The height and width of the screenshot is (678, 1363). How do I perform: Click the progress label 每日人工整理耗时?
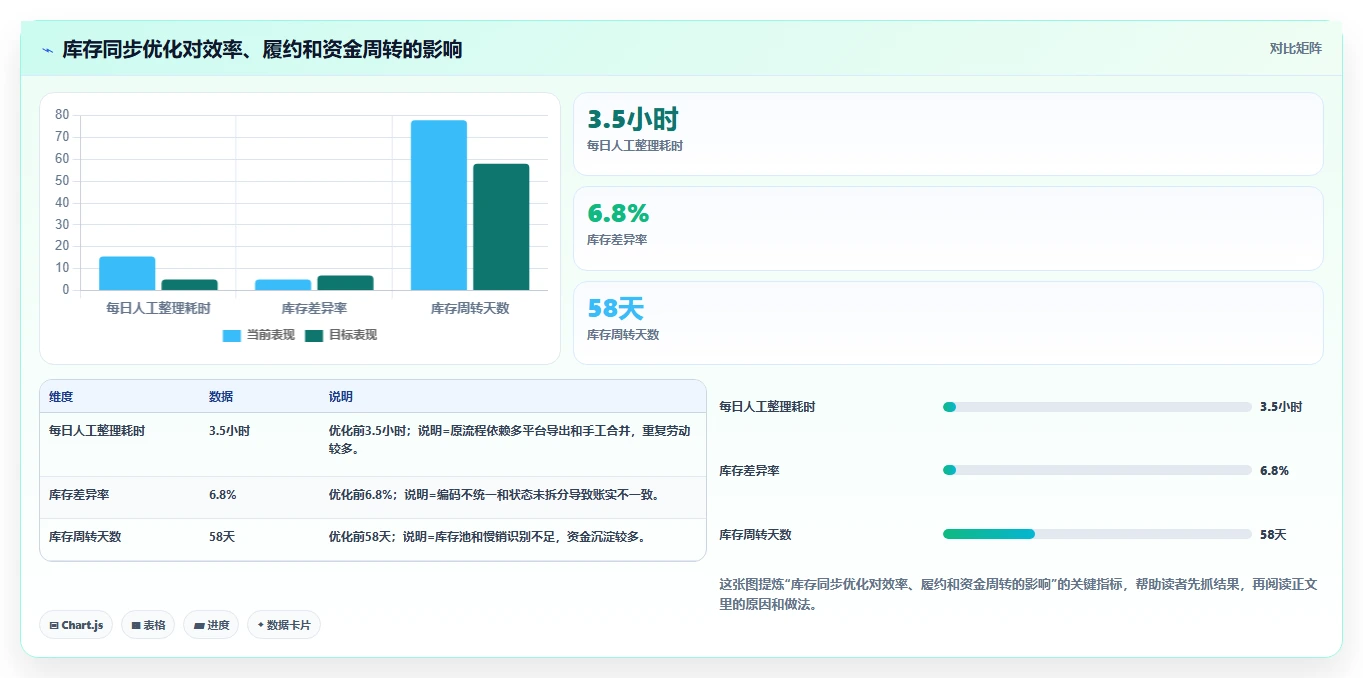(x=767, y=407)
